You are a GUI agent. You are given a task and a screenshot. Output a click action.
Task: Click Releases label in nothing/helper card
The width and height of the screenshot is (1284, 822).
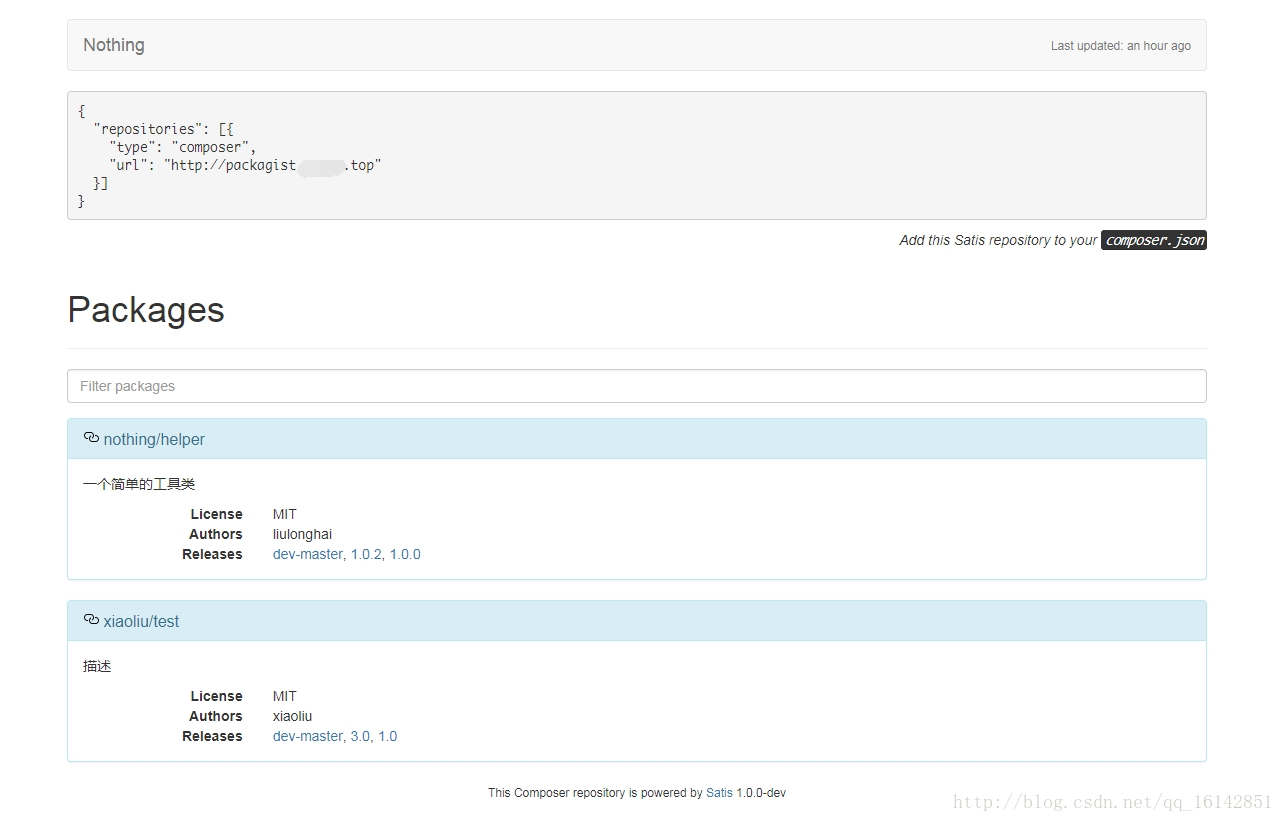pyautogui.click(x=212, y=554)
